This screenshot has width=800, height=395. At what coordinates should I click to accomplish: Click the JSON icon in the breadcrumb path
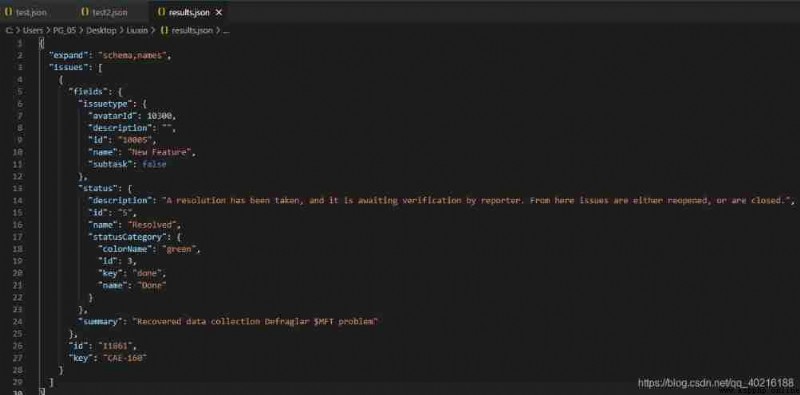click(x=164, y=31)
